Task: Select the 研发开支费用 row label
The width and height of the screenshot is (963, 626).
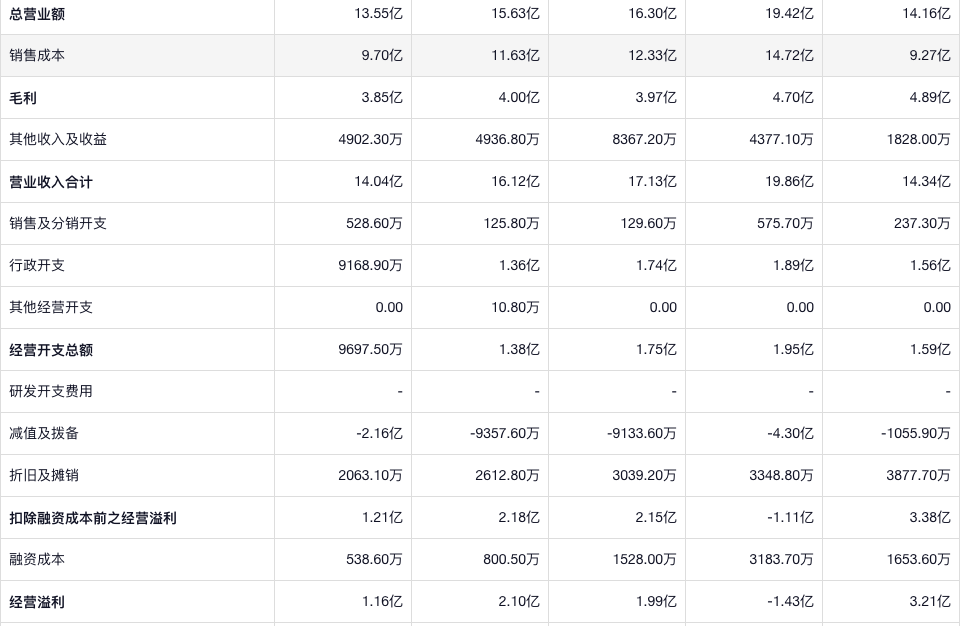Action: pyautogui.click(x=51, y=392)
